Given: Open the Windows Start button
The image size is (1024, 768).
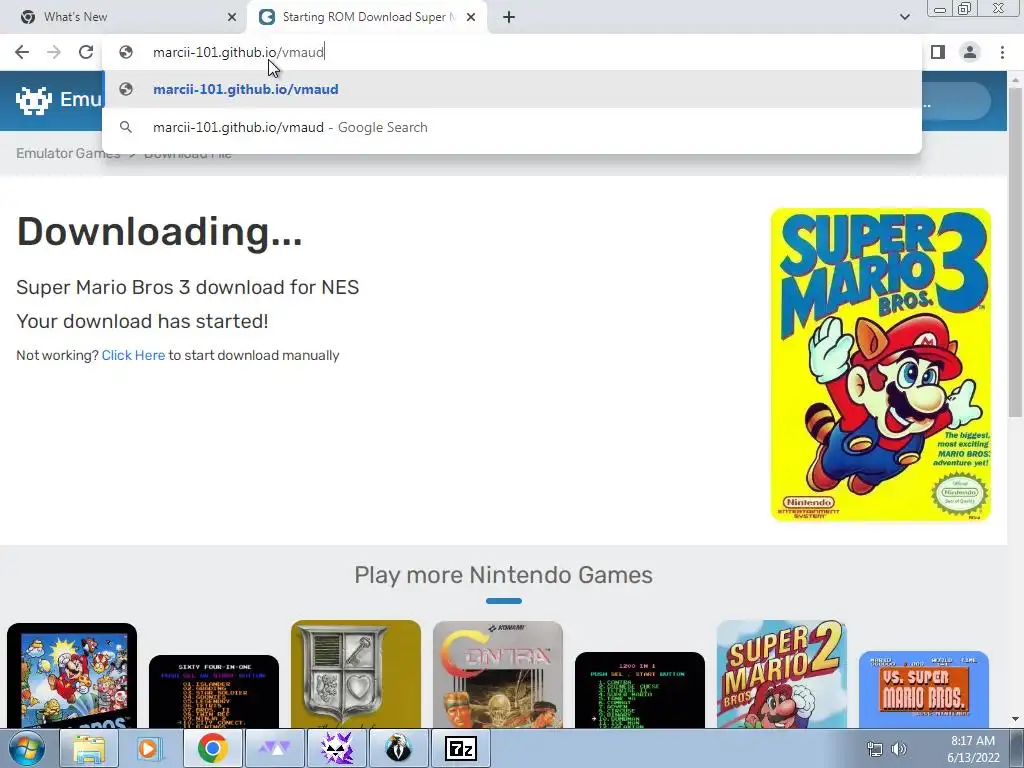Looking at the screenshot, I should coord(27,748).
